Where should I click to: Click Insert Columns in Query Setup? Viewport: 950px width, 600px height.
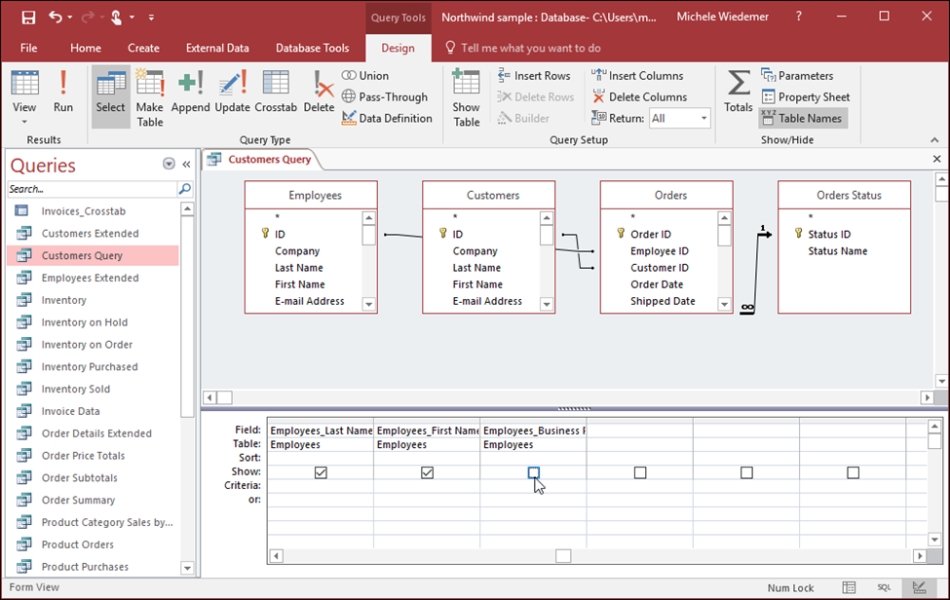[637, 76]
